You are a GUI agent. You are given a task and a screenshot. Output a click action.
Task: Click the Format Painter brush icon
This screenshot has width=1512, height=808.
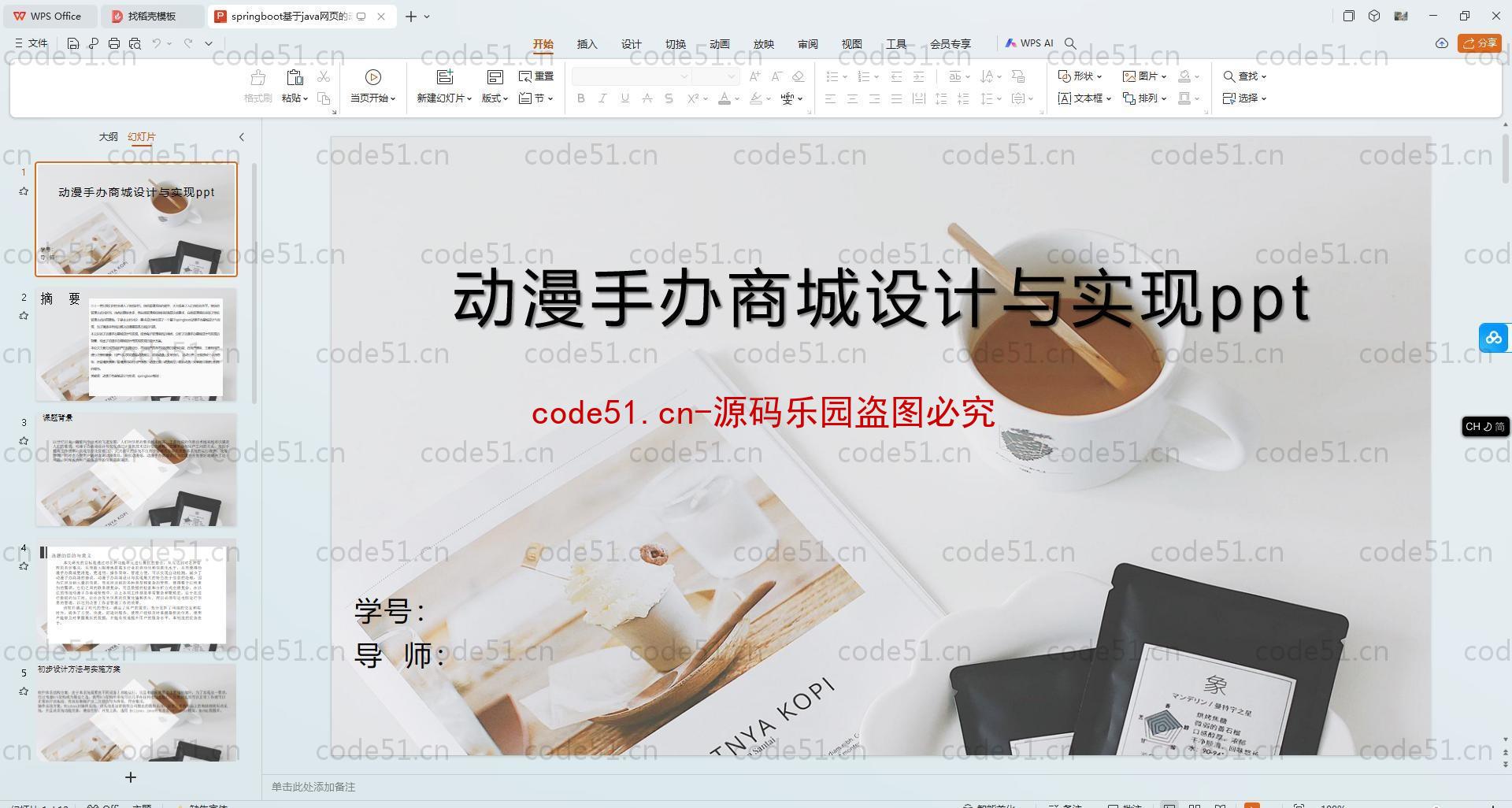(258, 77)
